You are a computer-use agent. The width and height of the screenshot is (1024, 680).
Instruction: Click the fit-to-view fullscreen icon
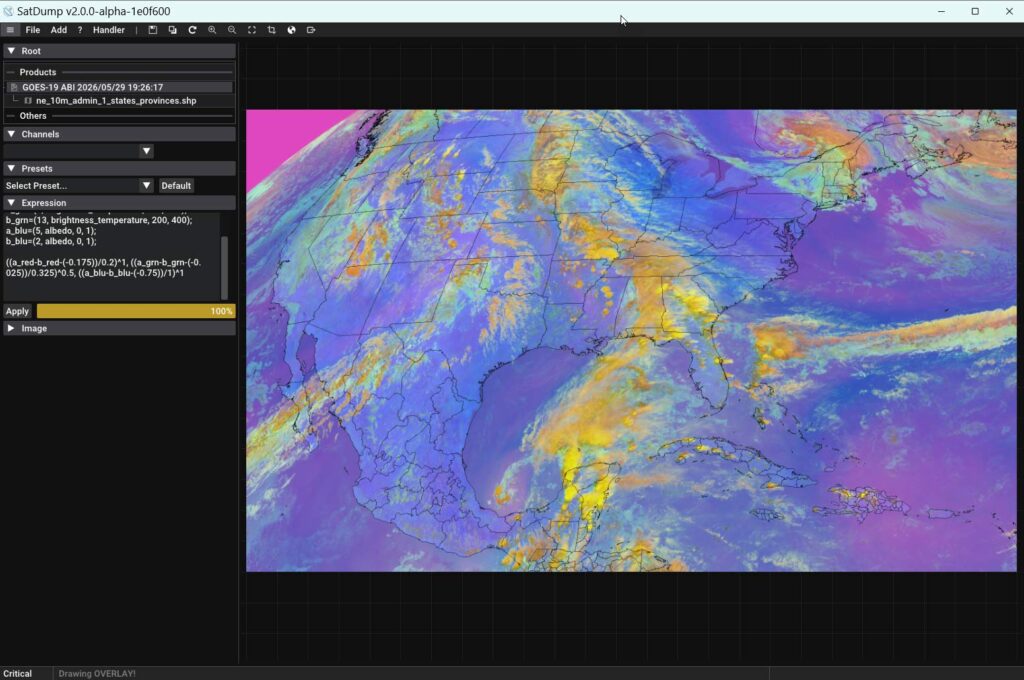(x=251, y=30)
